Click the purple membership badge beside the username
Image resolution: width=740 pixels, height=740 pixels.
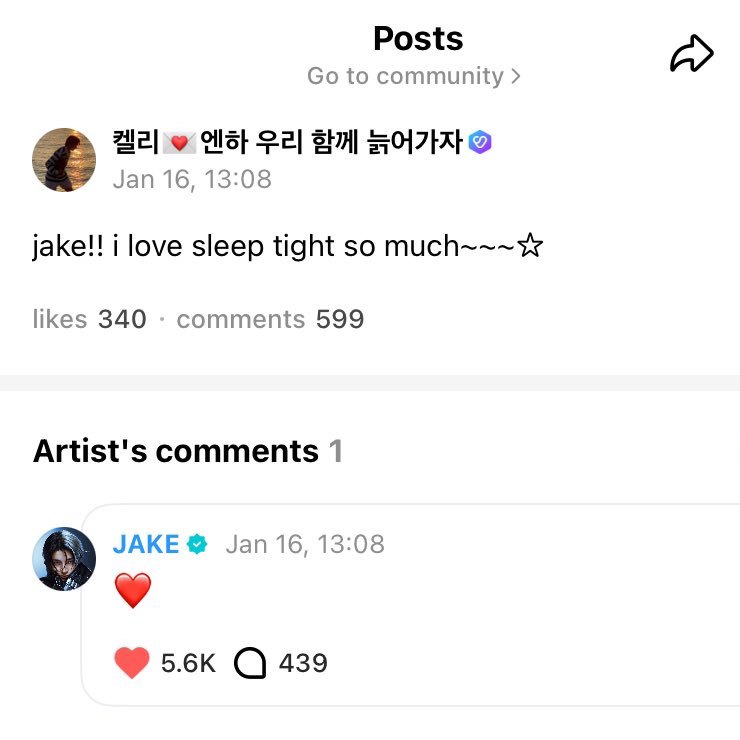[x=480, y=143]
